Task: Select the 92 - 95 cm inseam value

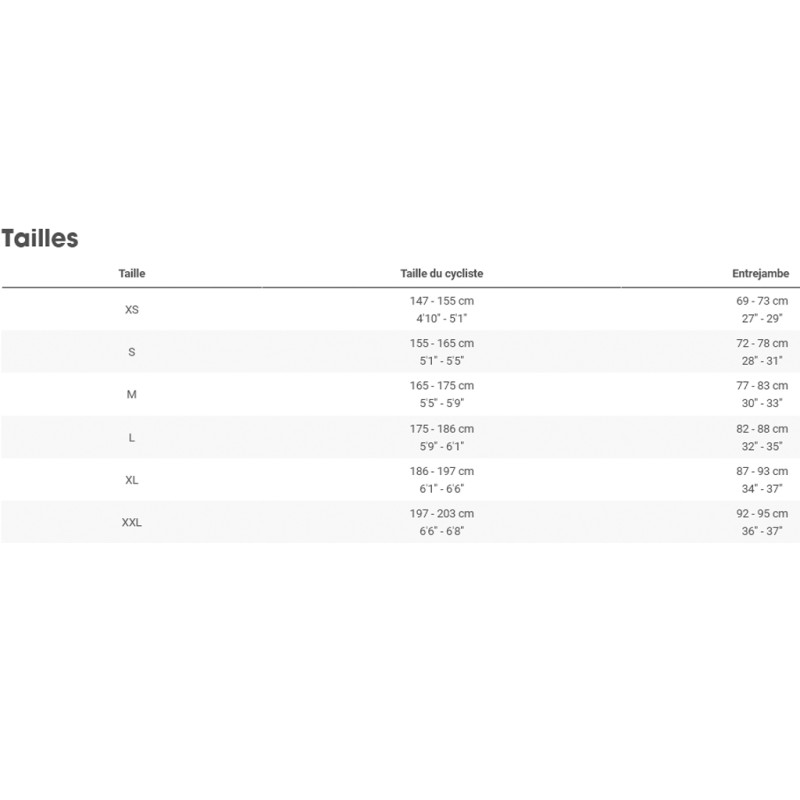Action: (761, 513)
